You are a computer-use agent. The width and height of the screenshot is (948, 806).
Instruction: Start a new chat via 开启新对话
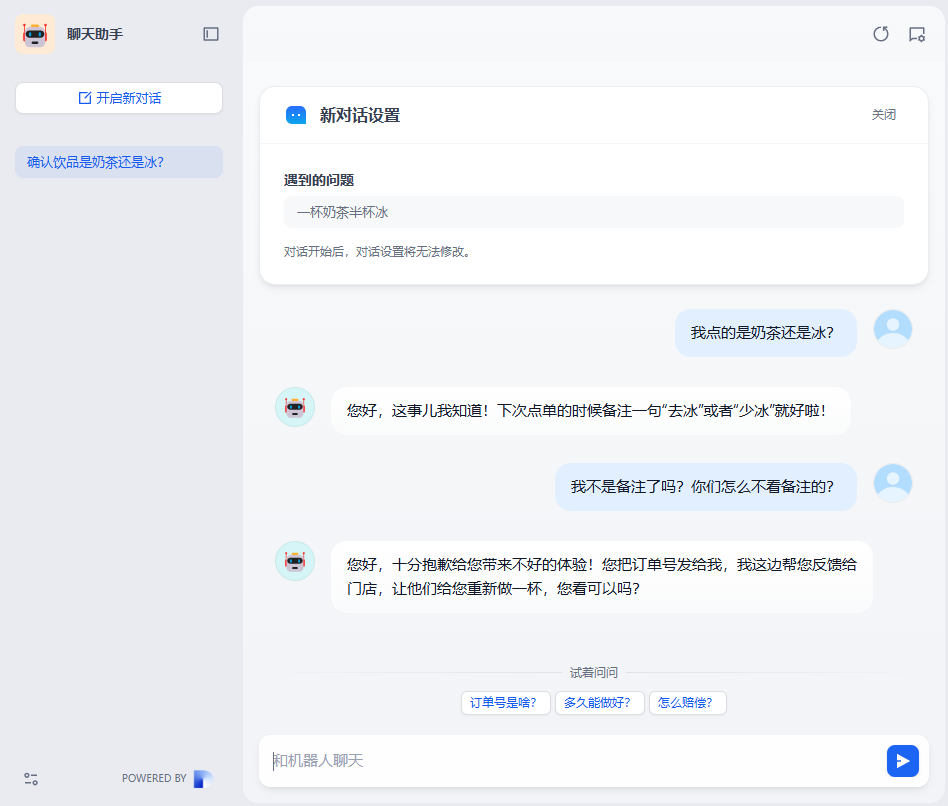coord(118,97)
